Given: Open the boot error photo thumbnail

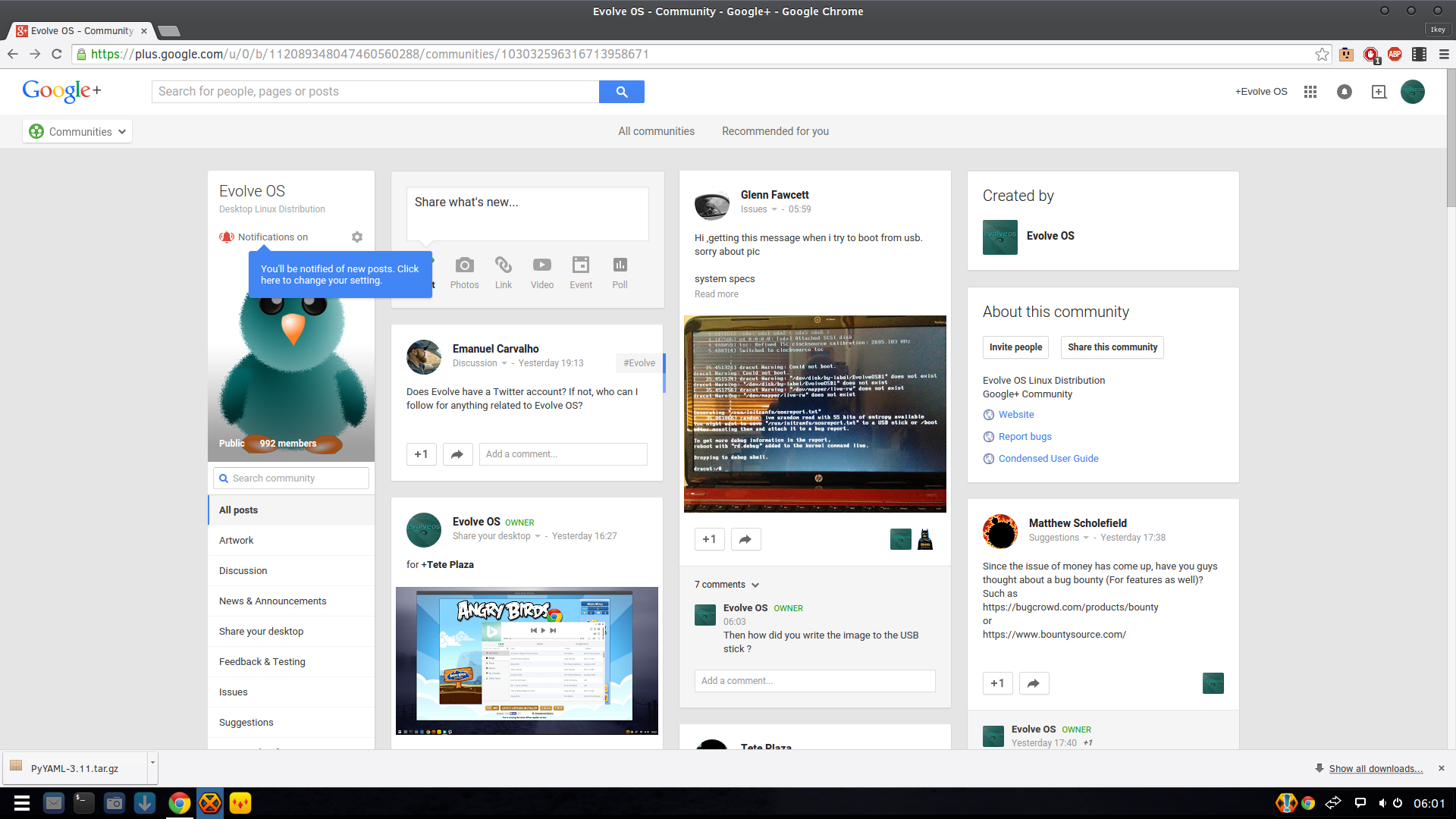Looking at the screenshot, I should [815, 414].
